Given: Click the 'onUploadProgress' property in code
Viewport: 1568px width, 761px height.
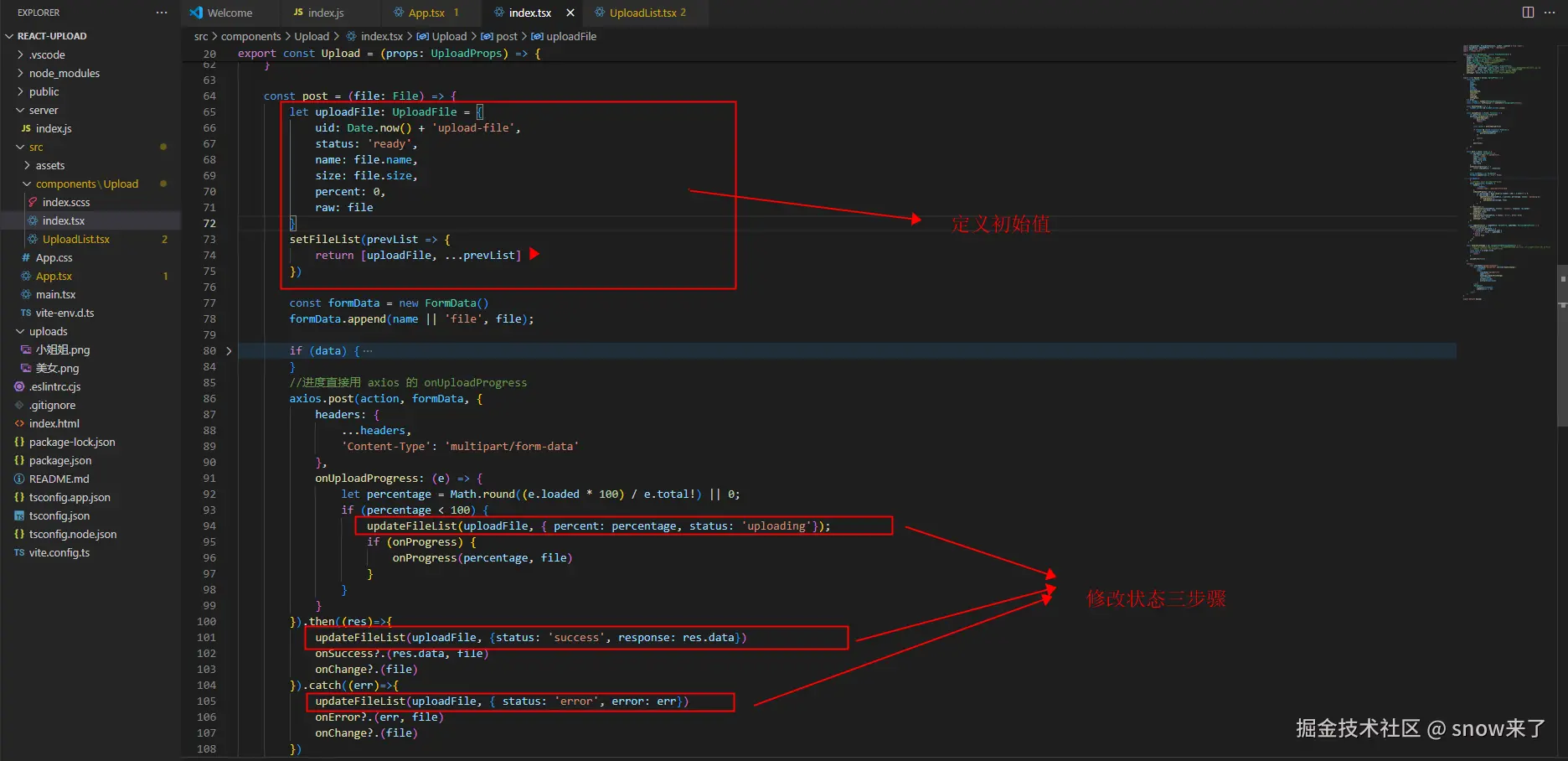Looking at the screenshot, I should click(366, 479).
